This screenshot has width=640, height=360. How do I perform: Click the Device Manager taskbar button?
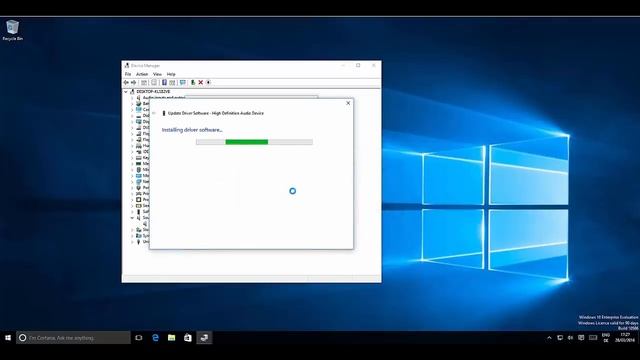pyautogui.click(x=204, y=338)
